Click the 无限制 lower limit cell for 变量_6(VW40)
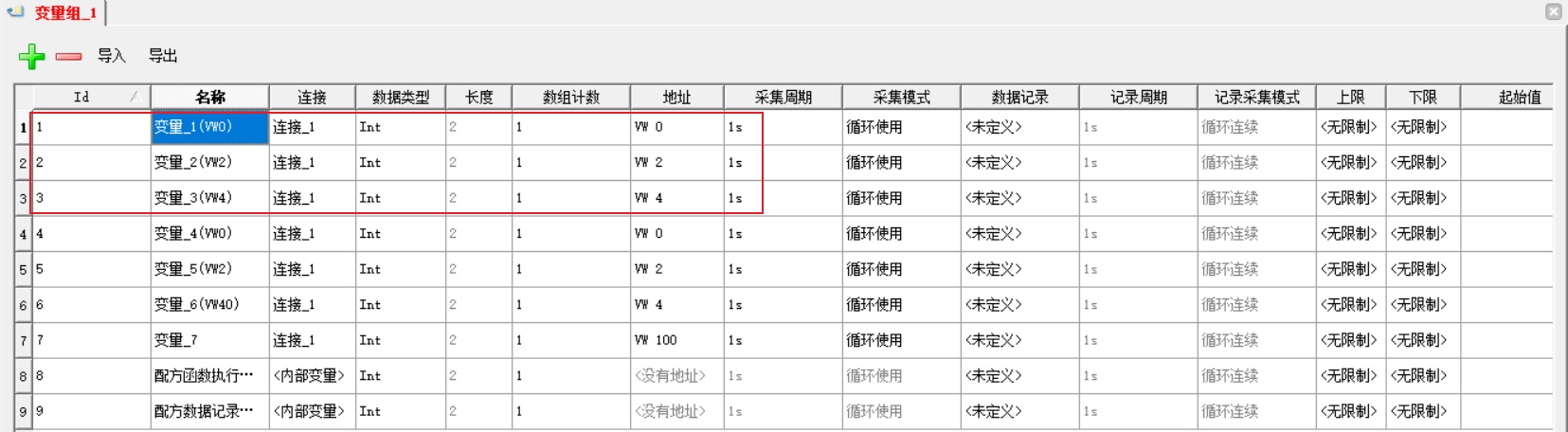The image size is (1568, 432). pyautogui.click(x=1423, y=304)
